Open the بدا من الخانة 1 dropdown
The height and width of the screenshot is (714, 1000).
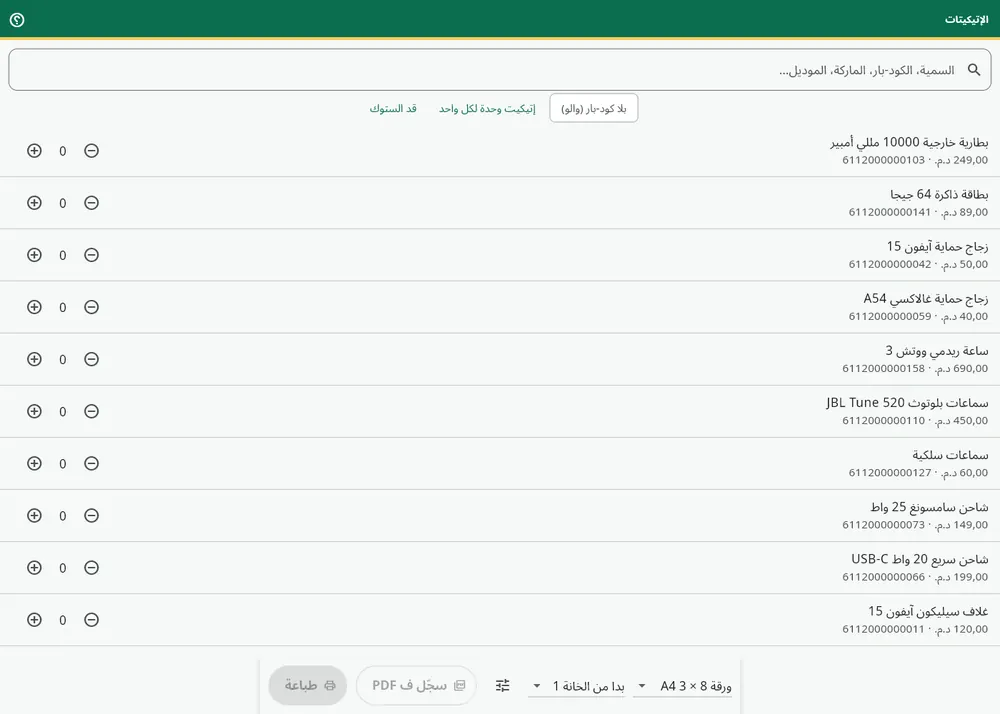577,686
